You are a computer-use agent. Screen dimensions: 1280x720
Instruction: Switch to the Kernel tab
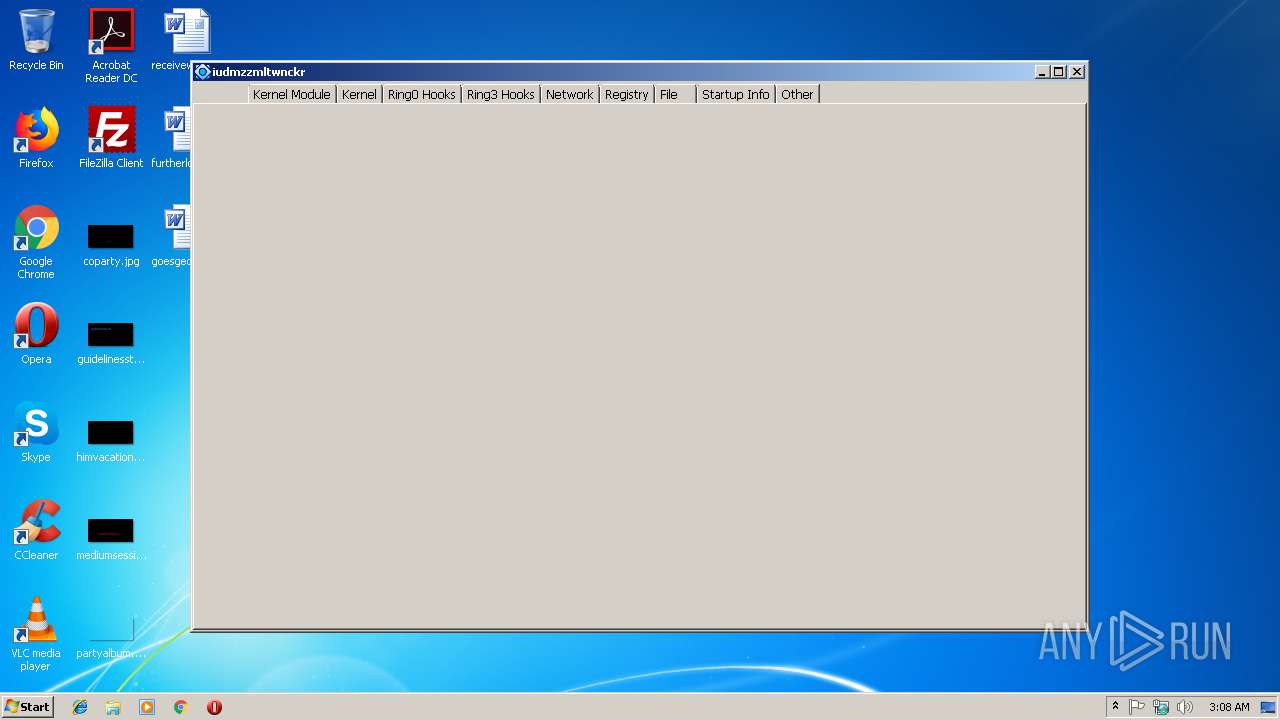359,94
